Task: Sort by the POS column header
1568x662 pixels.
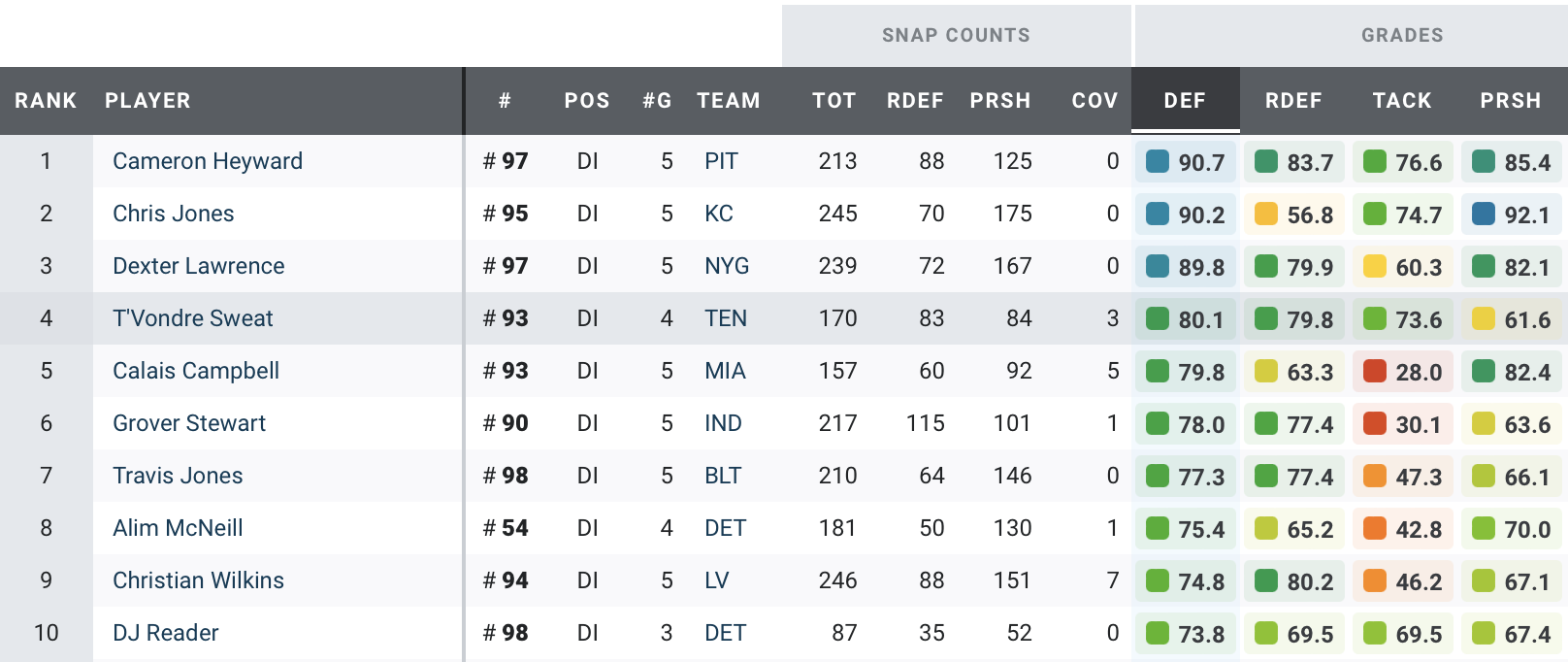Action: coord(587,100)
